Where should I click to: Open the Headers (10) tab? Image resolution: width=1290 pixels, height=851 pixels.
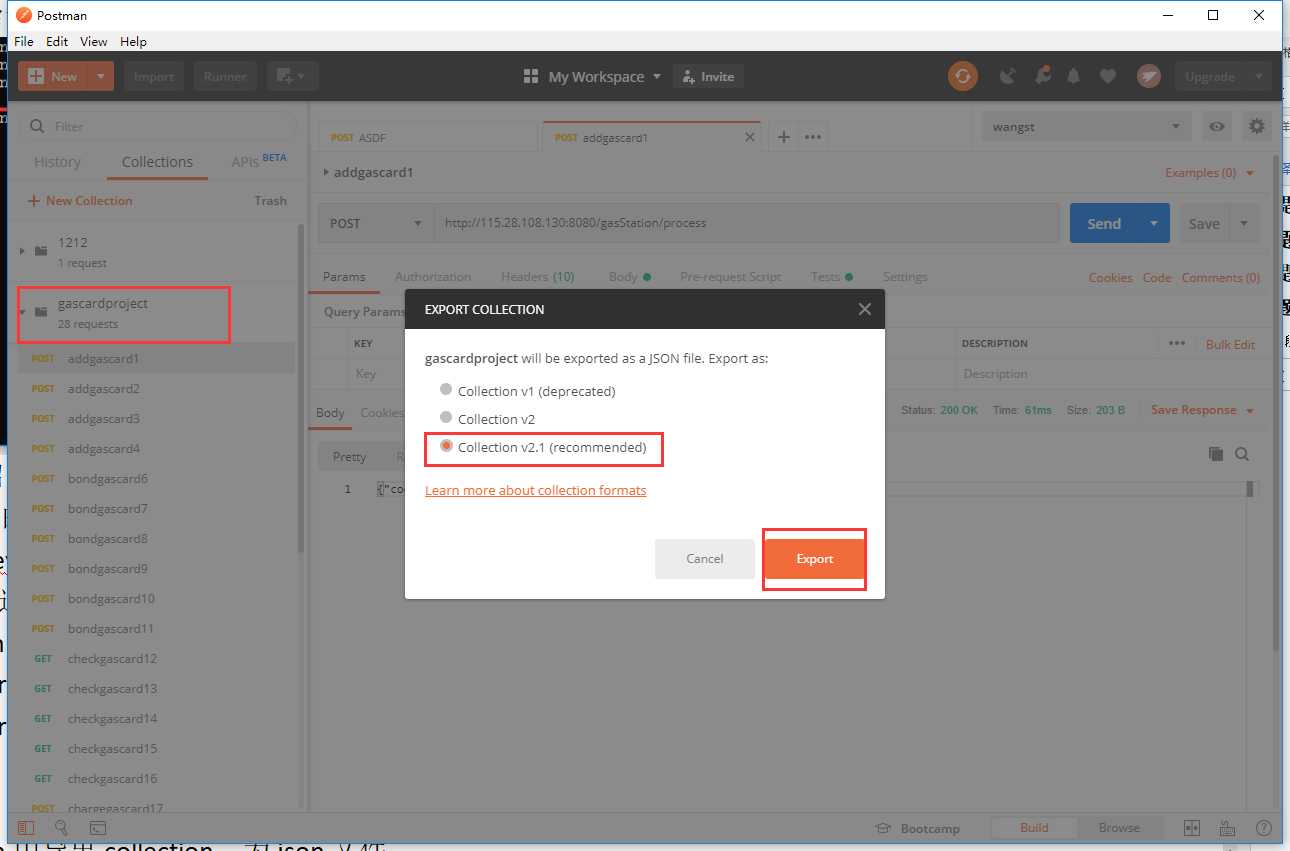tap(538, 277)
